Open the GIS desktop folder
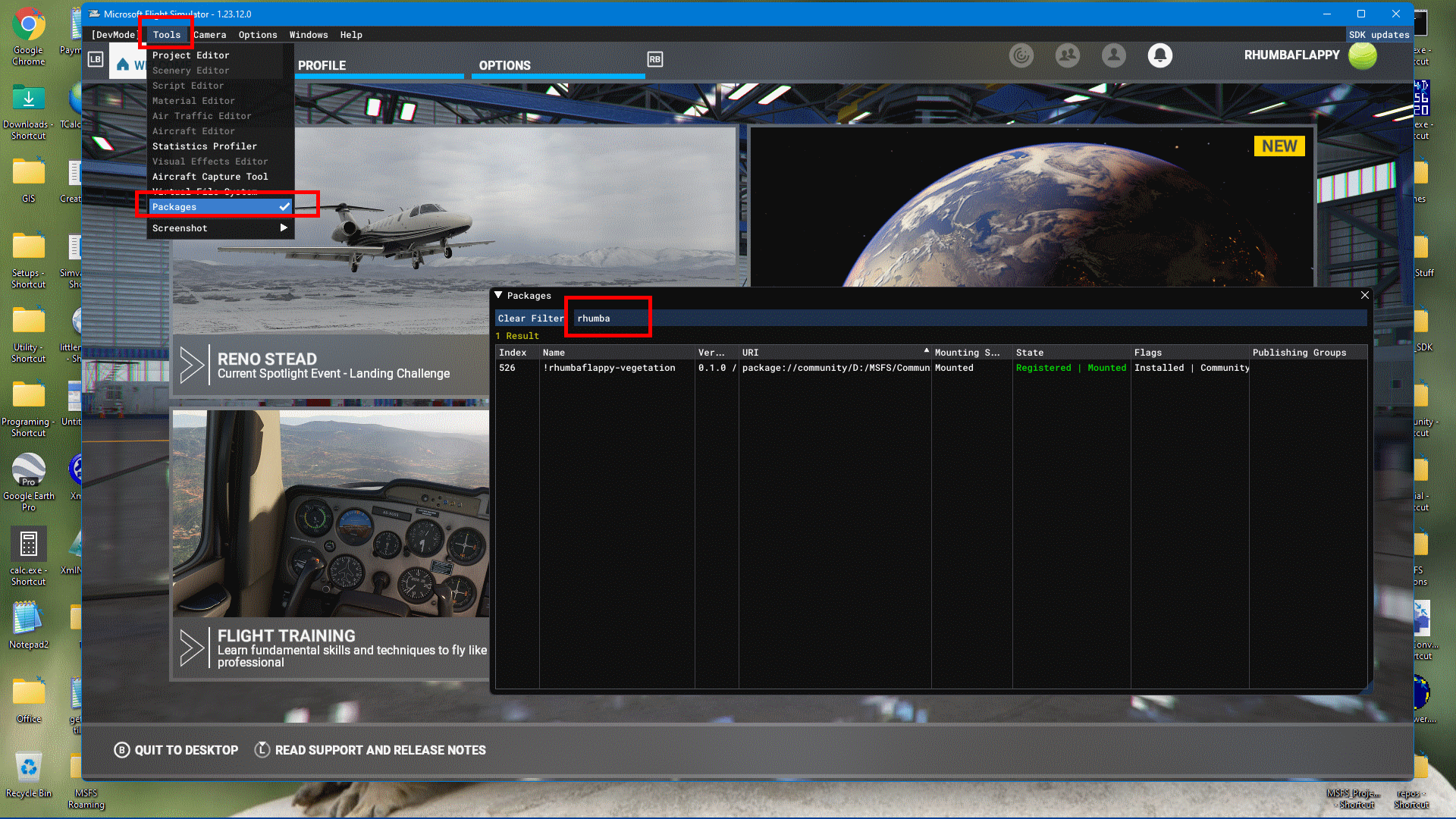 (28, 180)
